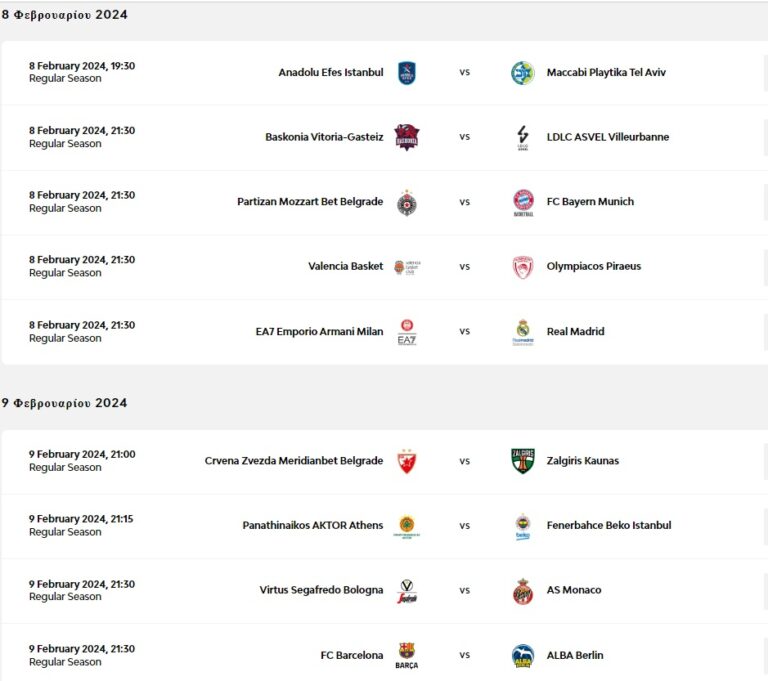Click the Olympiacos Piraeus team logo

pos(523,267)
